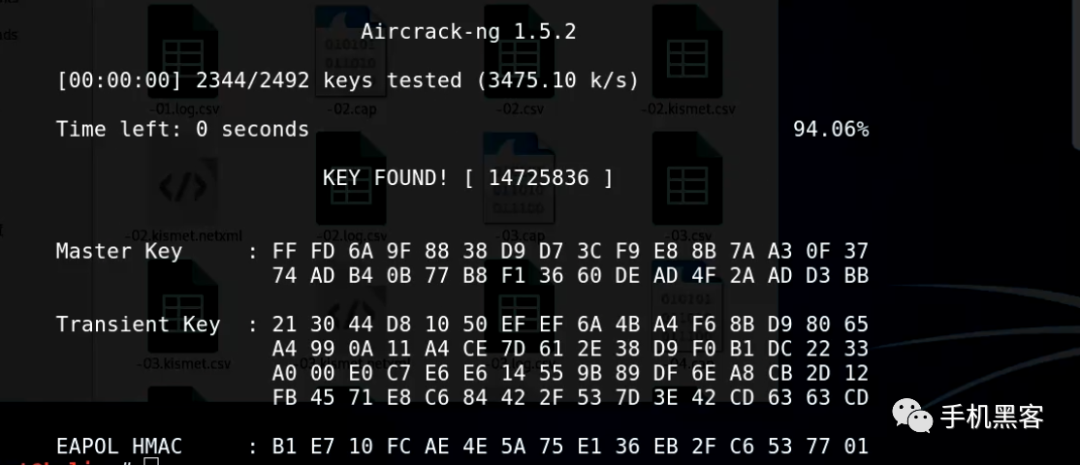This screenshot has height=465, width=1080.
Task: Click the 94.06% progress value
Action: click(x=831, y=129)
